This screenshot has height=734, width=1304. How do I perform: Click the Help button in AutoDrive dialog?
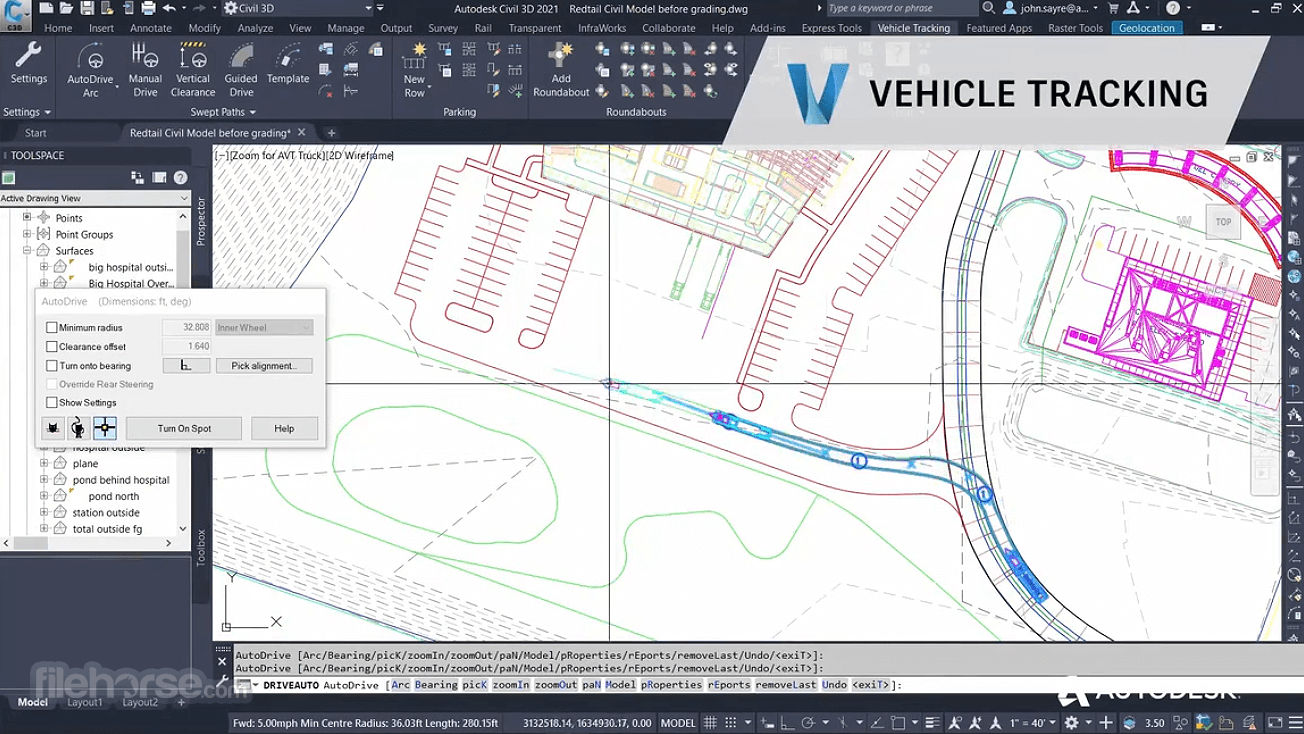284,428
